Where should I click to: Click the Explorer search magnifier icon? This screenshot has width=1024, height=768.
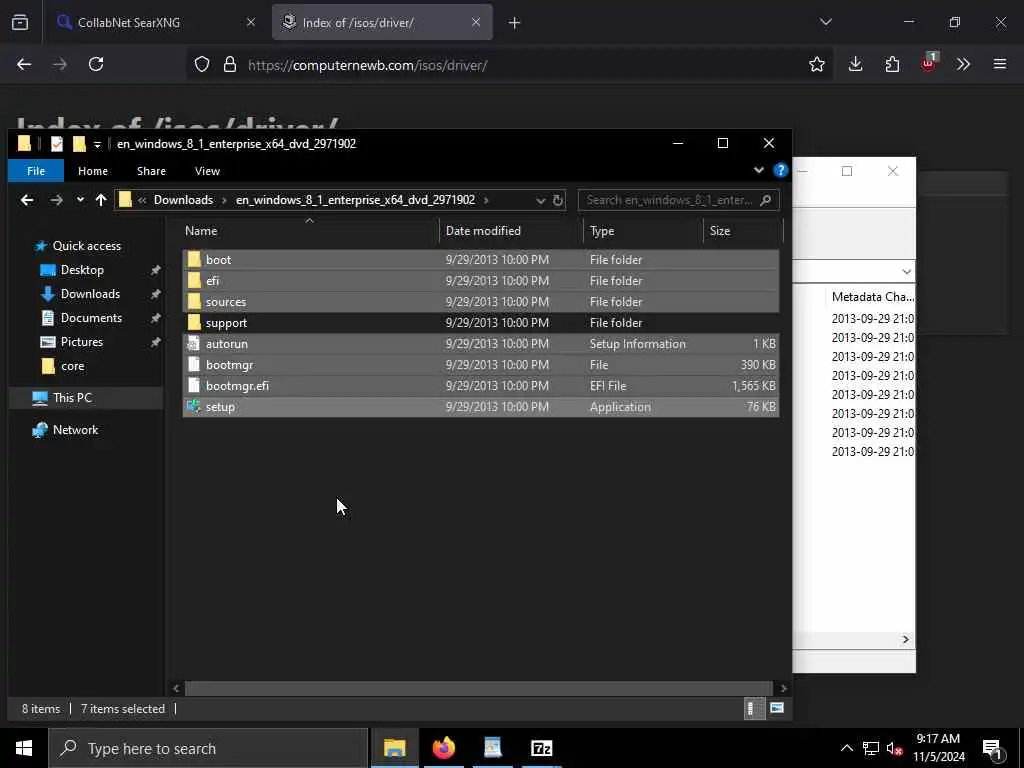(x=766, y=200)
